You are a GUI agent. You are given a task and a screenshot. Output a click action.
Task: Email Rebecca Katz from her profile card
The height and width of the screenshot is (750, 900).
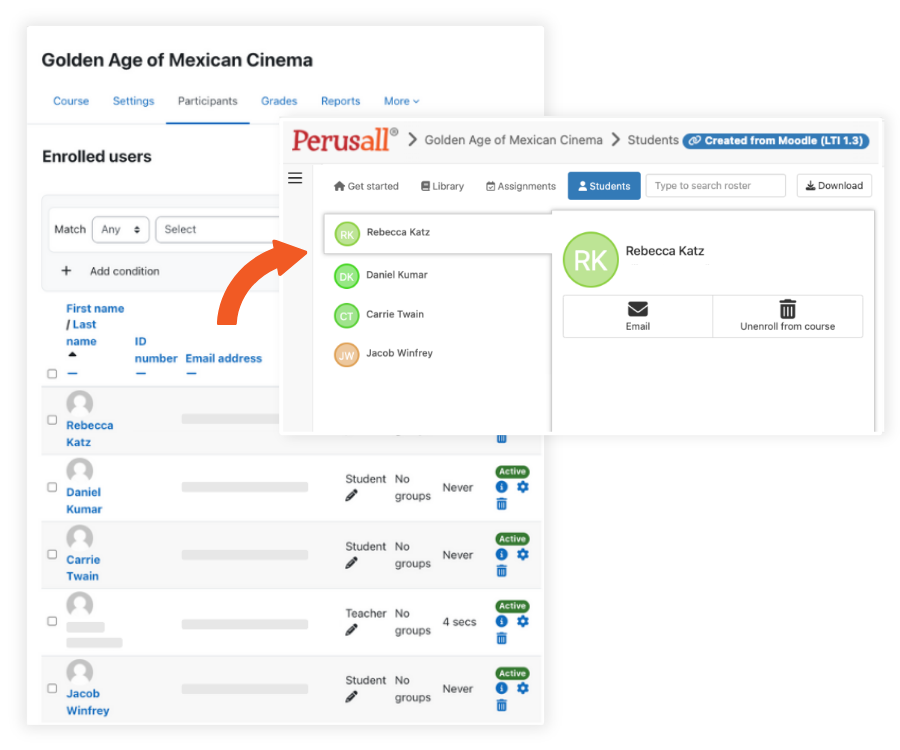click(x=637, y=316)
